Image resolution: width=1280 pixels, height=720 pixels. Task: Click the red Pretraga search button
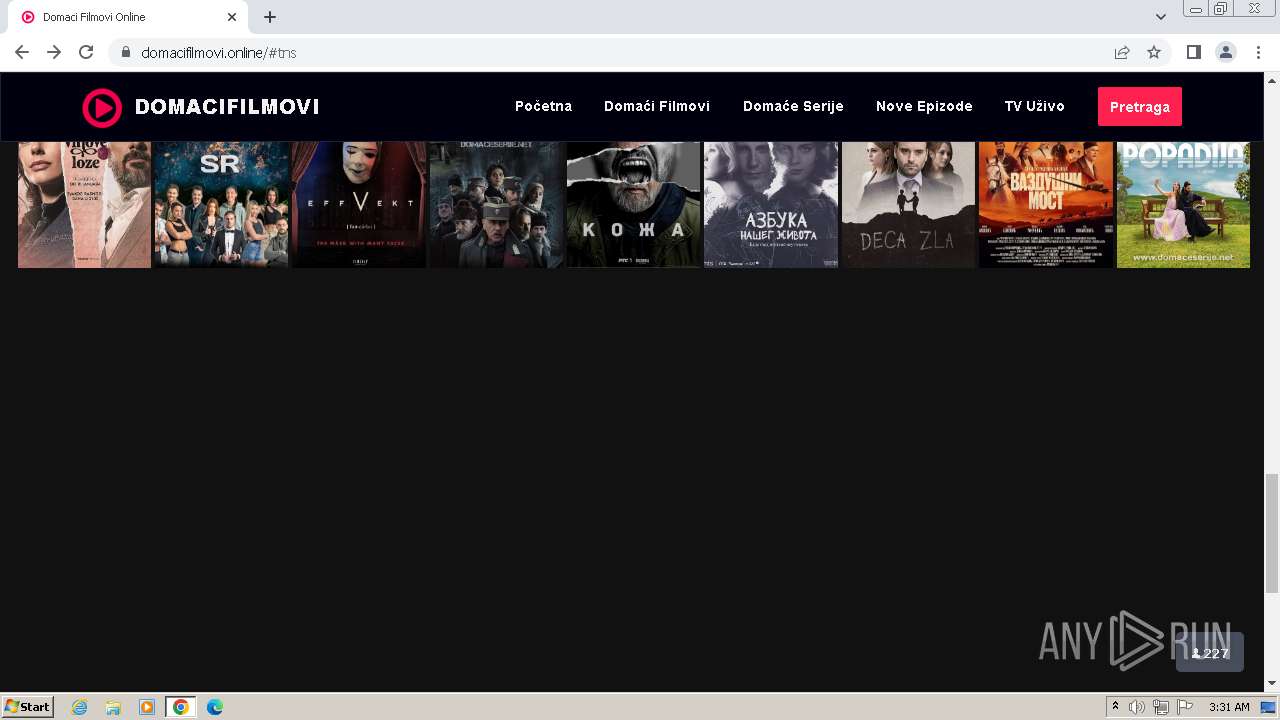(x=1140, y=107)
